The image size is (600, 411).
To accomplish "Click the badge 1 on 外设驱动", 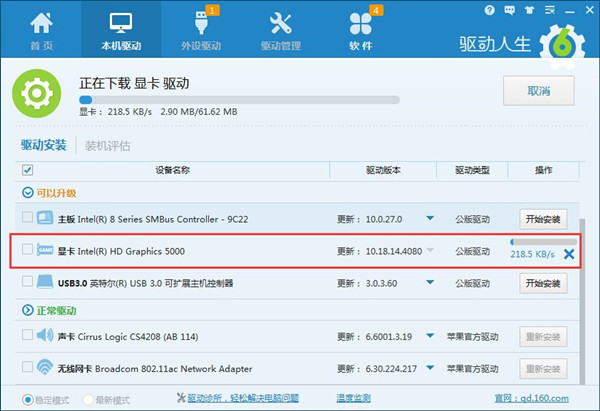I will [x=212, y=10].
